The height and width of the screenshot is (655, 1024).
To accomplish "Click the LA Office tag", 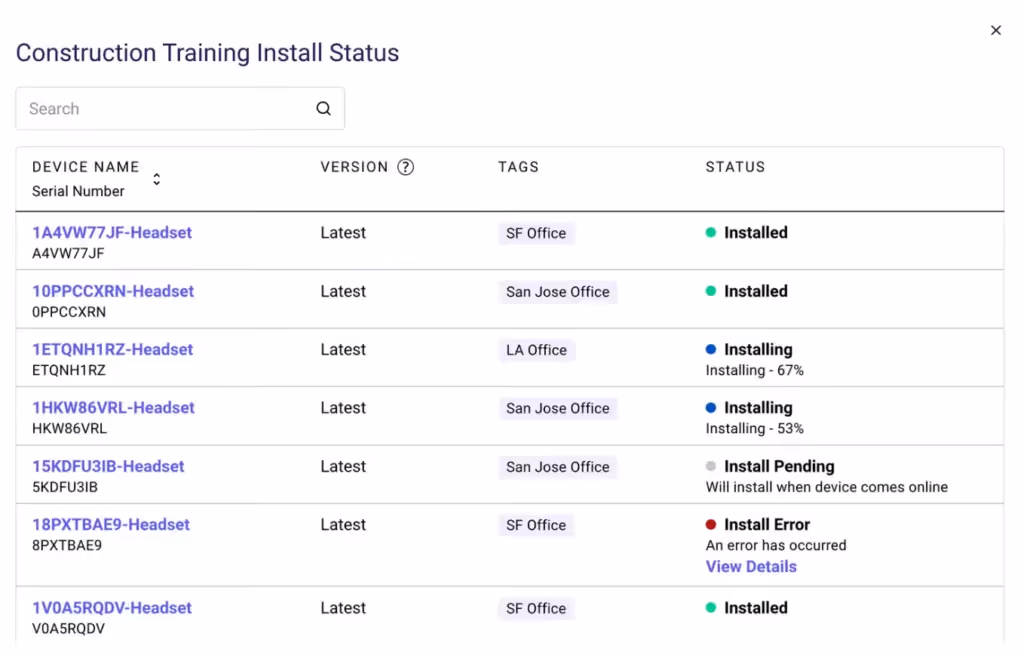I will click(536, 350).
